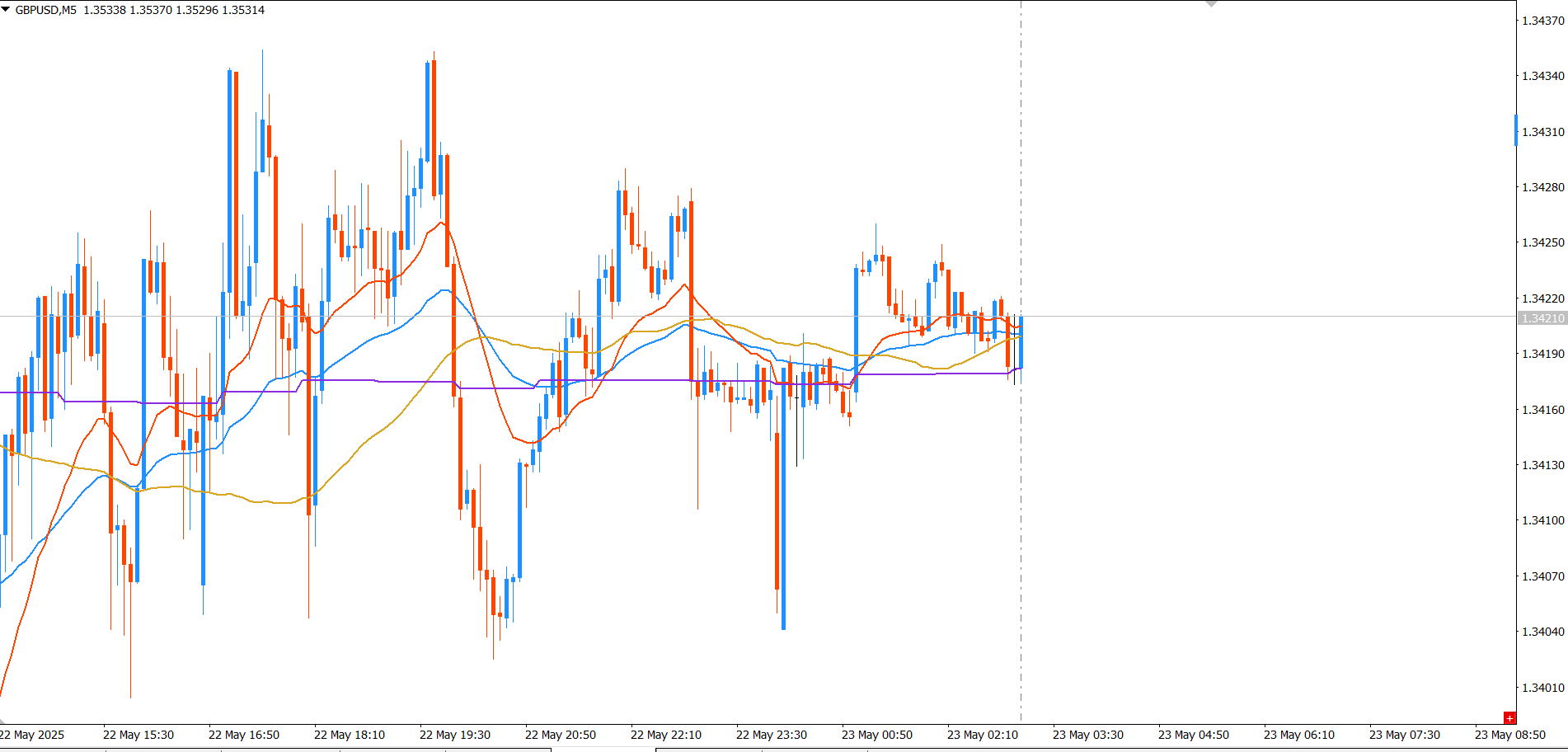
Task: Click the 1.34280 price scale label
Action: click(x=1542, y=187)
